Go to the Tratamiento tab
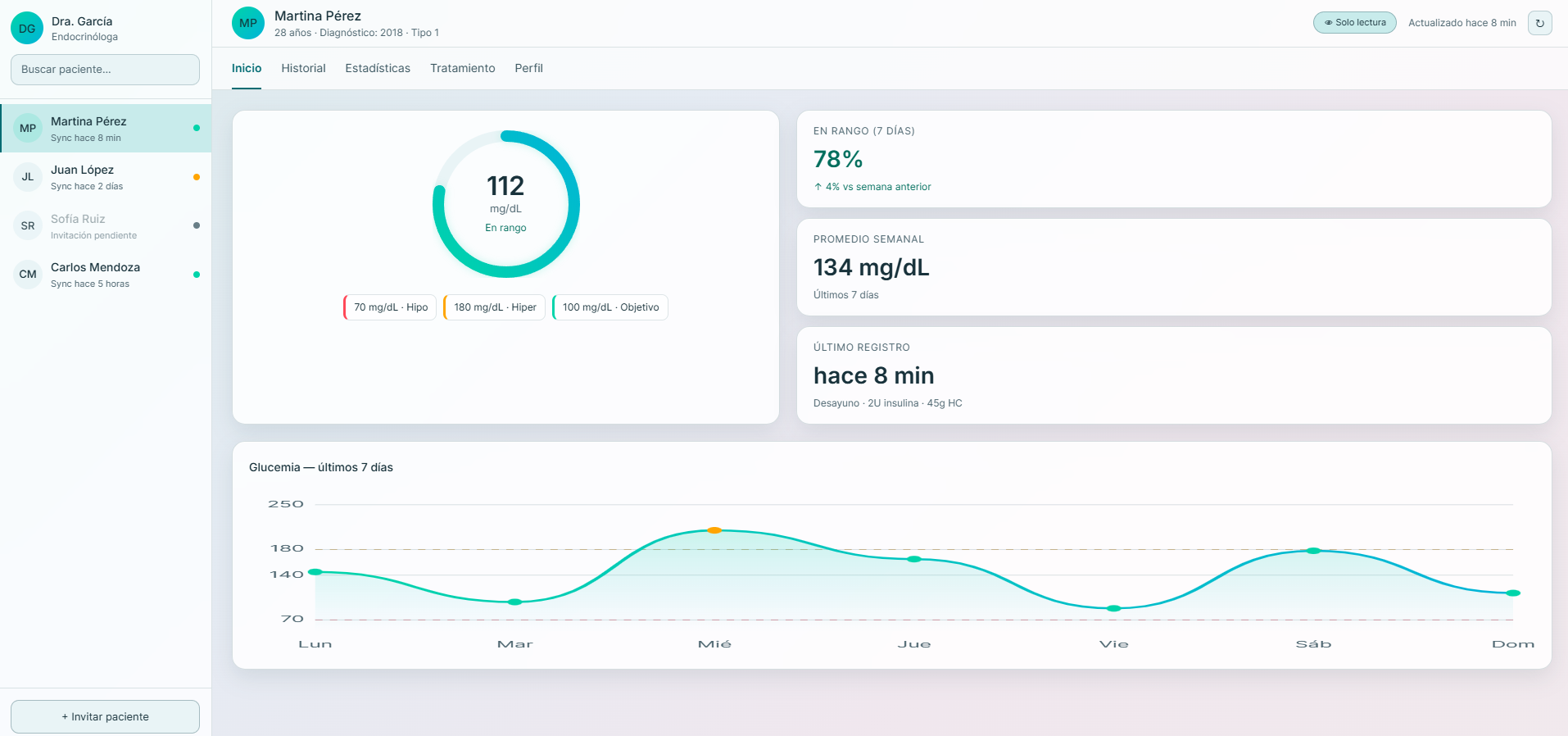This screenshot has width=1568, height=736. pyautogui.click(x=463, y=68)
